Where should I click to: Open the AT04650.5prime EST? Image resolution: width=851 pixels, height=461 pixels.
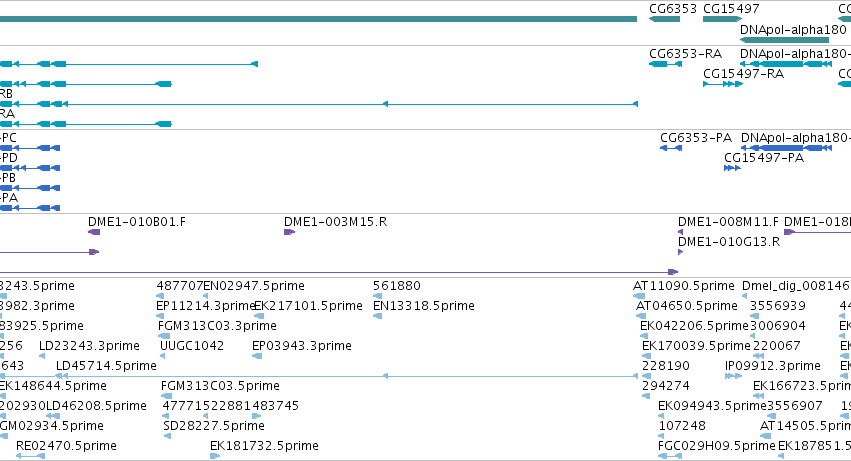pyautogui.click(x=640, y=317)
